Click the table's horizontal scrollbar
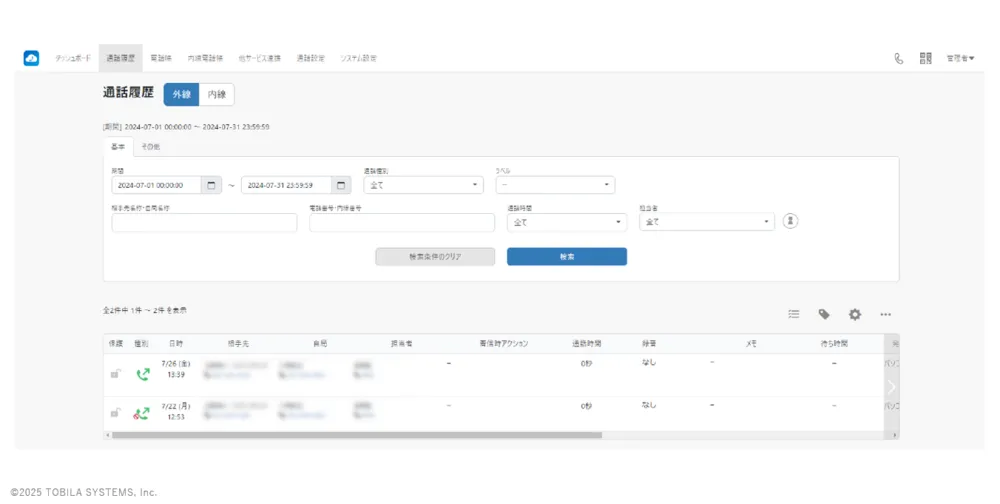The width and height of the screenshot is (1000, 504). [x=357, y=435]
